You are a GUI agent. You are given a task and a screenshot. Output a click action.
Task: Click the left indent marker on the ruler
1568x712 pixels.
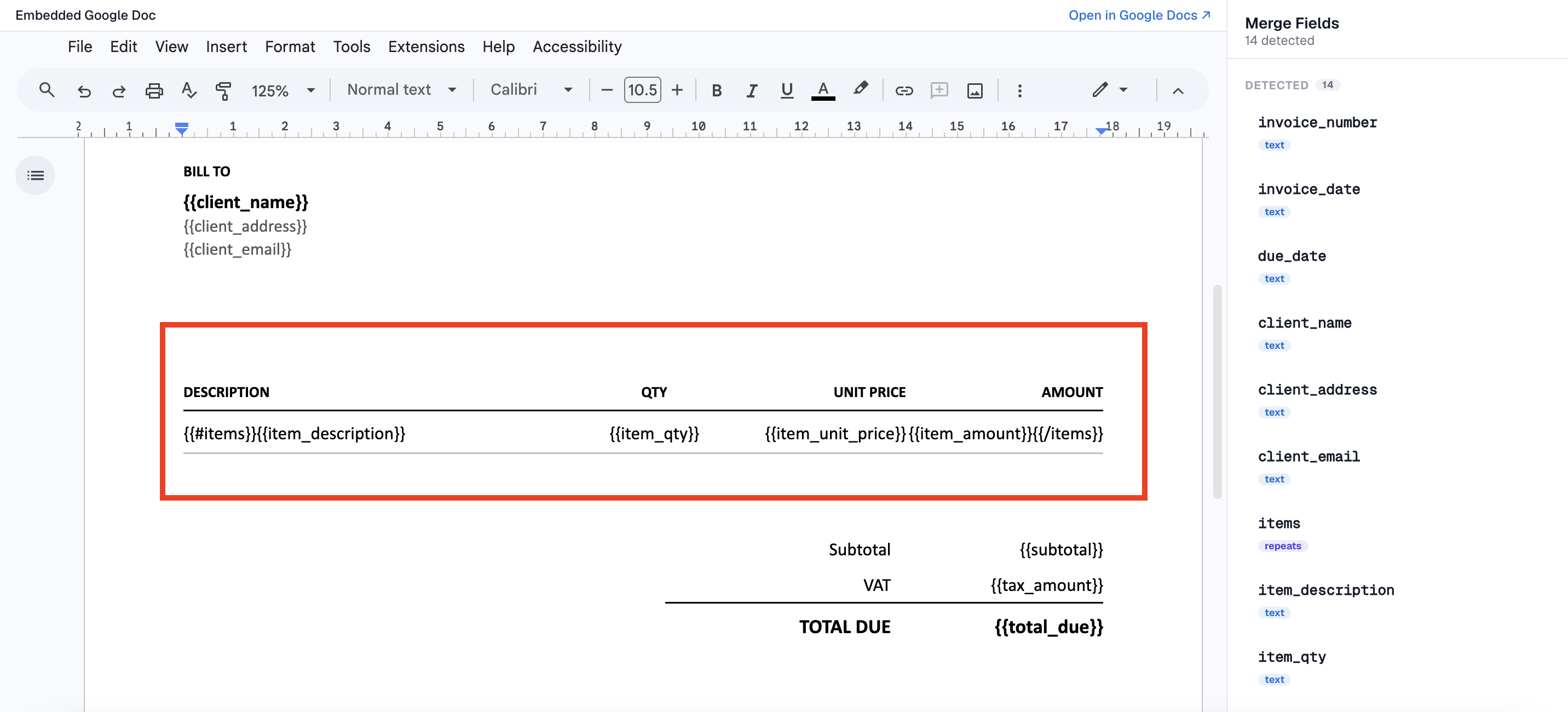[x=181, y=128]
